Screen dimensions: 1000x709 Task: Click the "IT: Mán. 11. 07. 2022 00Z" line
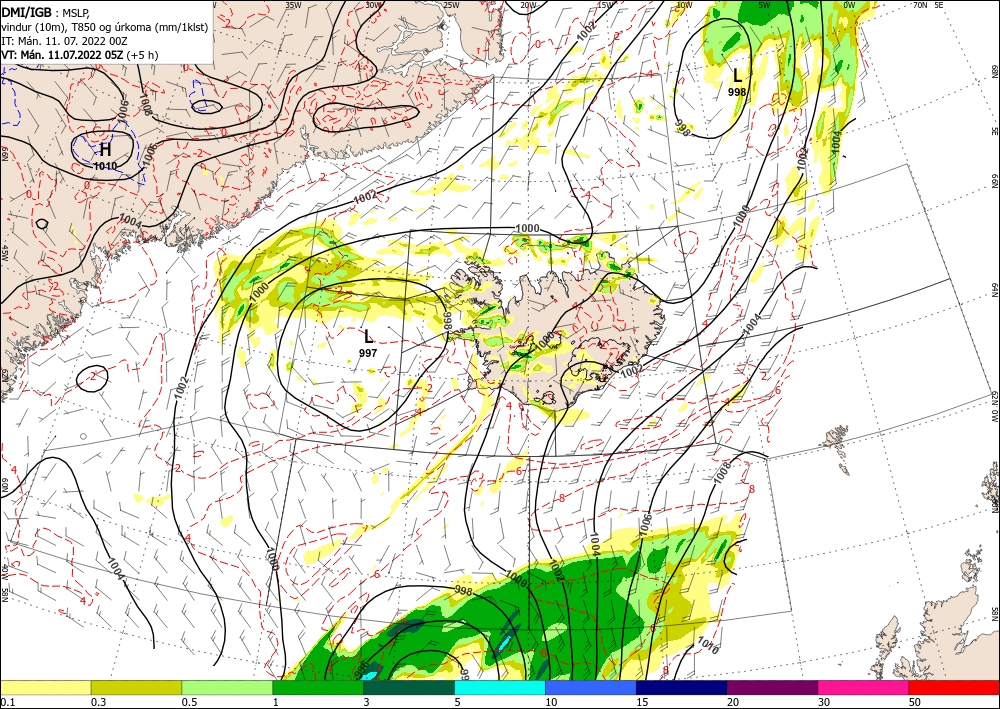tap(62, 41)
